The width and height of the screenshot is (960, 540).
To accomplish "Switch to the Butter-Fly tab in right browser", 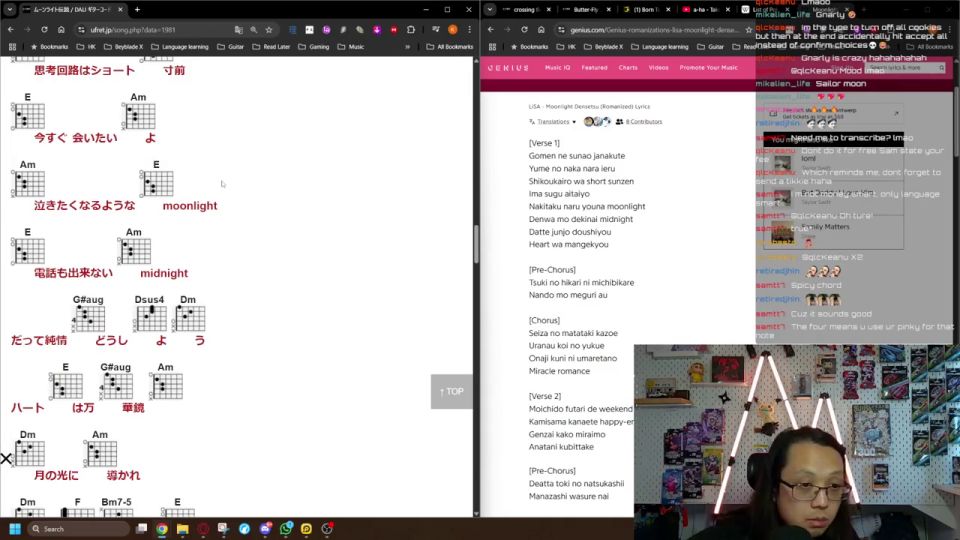I will pyautogui.click(x=586, y=10).
